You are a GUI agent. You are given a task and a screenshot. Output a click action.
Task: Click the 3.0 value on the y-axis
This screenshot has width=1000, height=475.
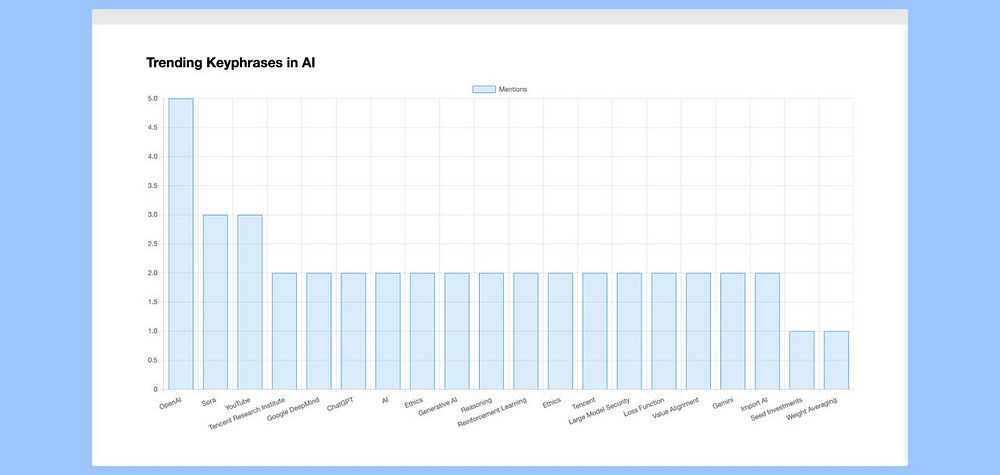point(152,215)
